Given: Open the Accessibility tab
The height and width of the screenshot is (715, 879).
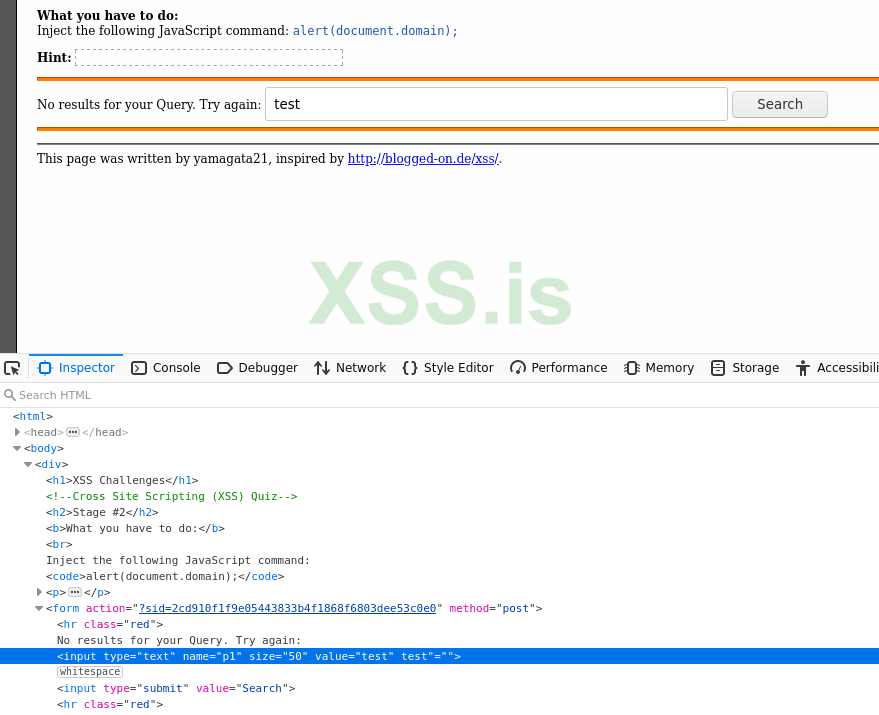Looking at the screenshot, I should [x=836, y=368].
